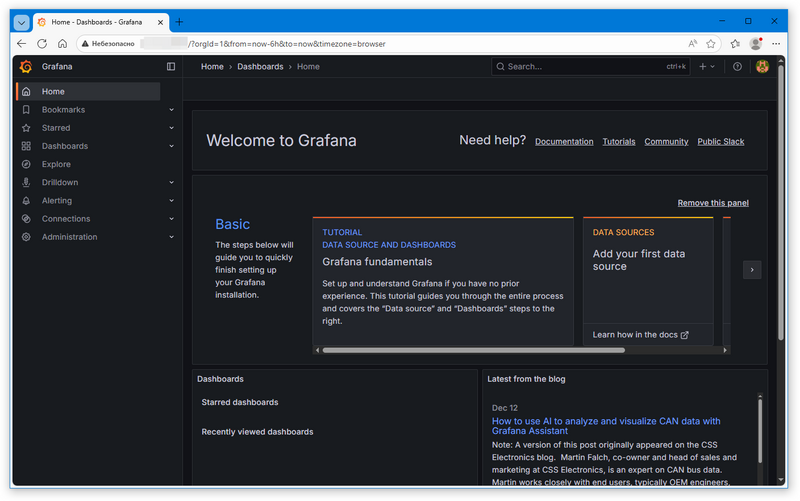Click the Drilldown icon in the sidebar

click(26, 182)
